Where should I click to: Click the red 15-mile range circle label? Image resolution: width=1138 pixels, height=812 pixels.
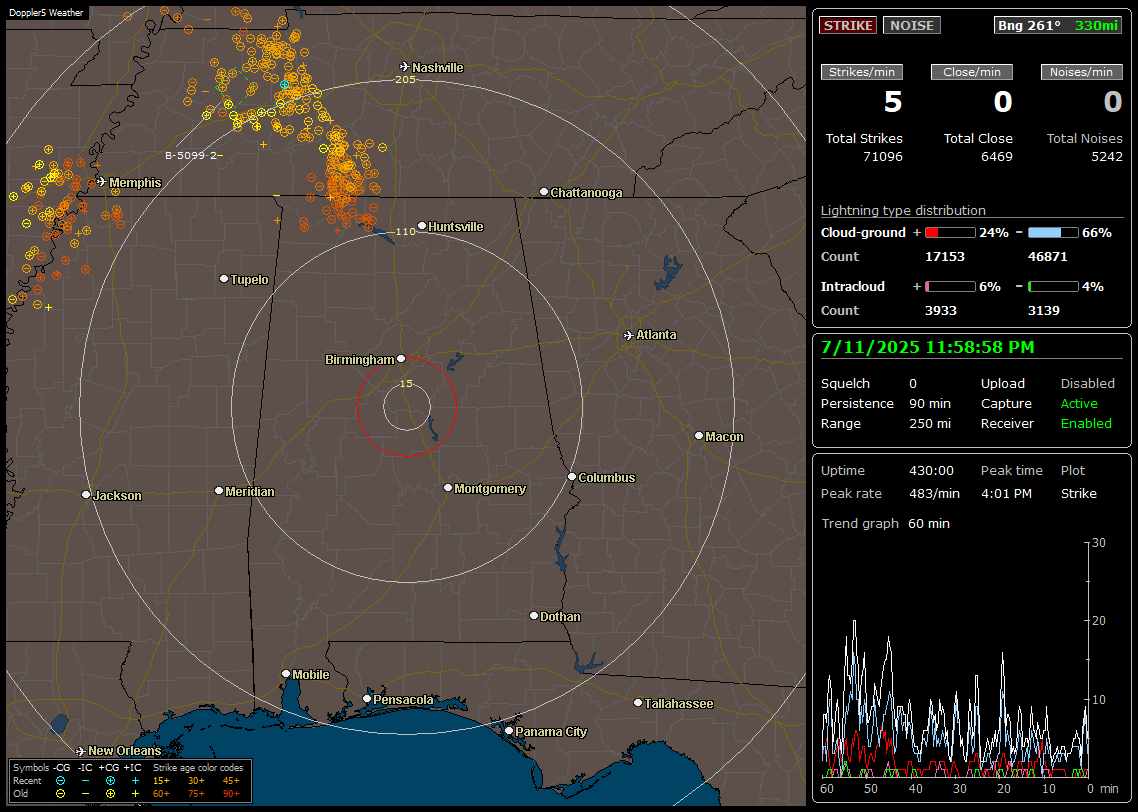tap(406, 383)
